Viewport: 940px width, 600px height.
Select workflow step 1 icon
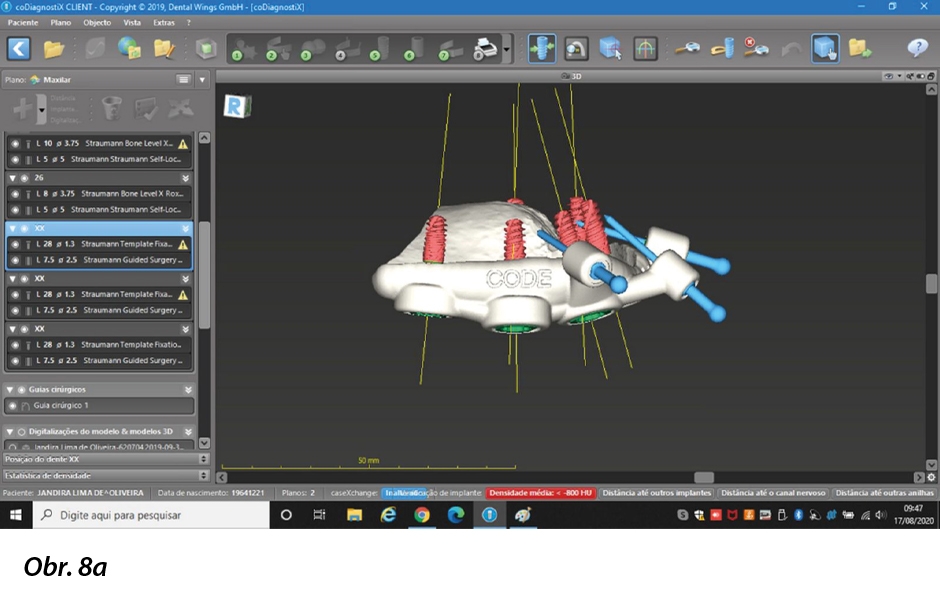click(x=243, y=49)
